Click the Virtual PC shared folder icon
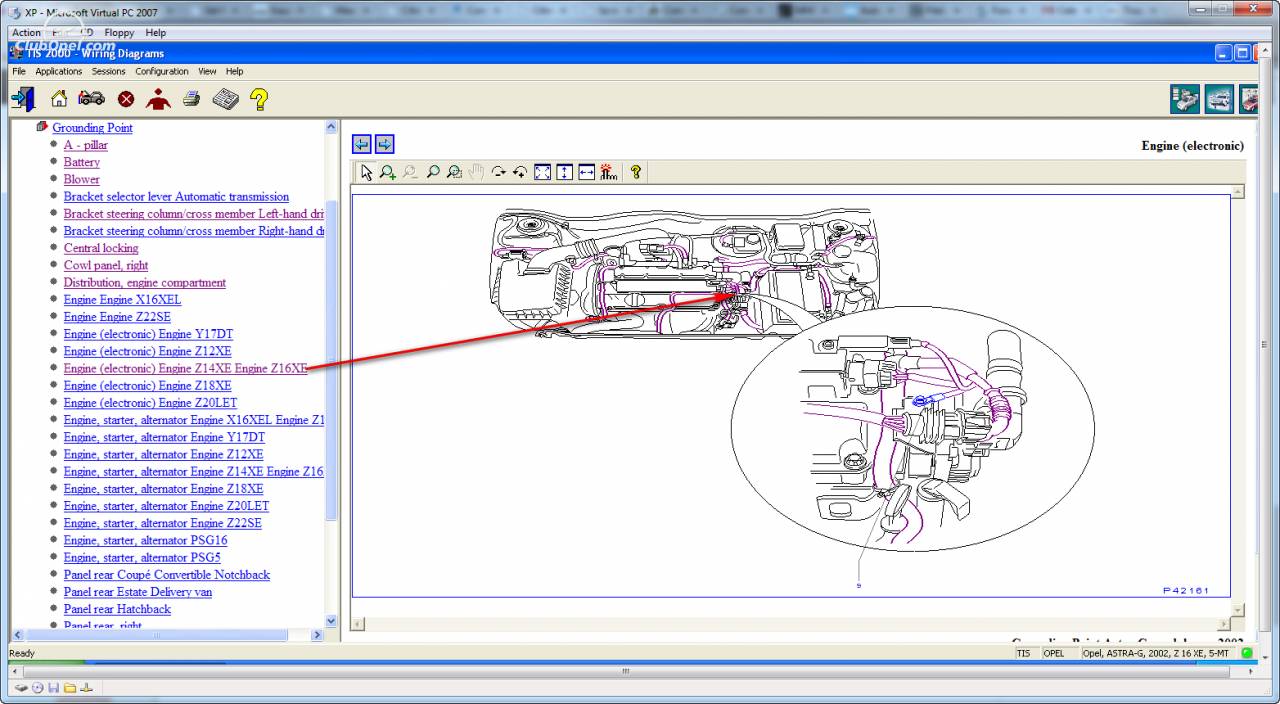 (70, 688)
